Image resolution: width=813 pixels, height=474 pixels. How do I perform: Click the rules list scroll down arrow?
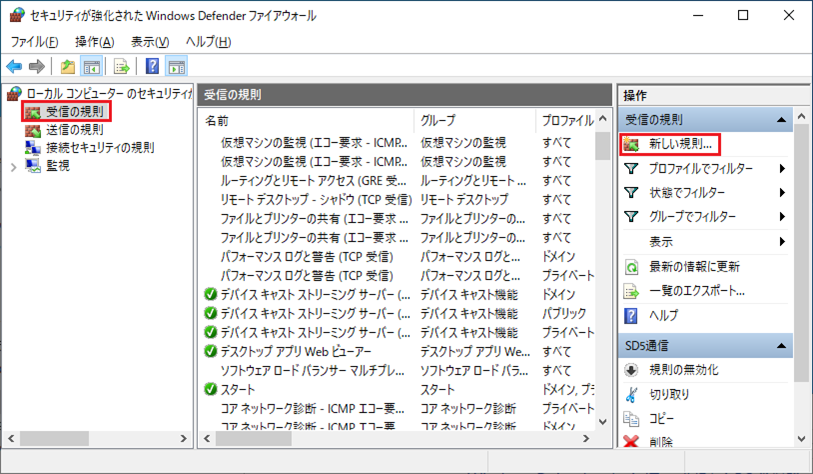tap(602, 422)
